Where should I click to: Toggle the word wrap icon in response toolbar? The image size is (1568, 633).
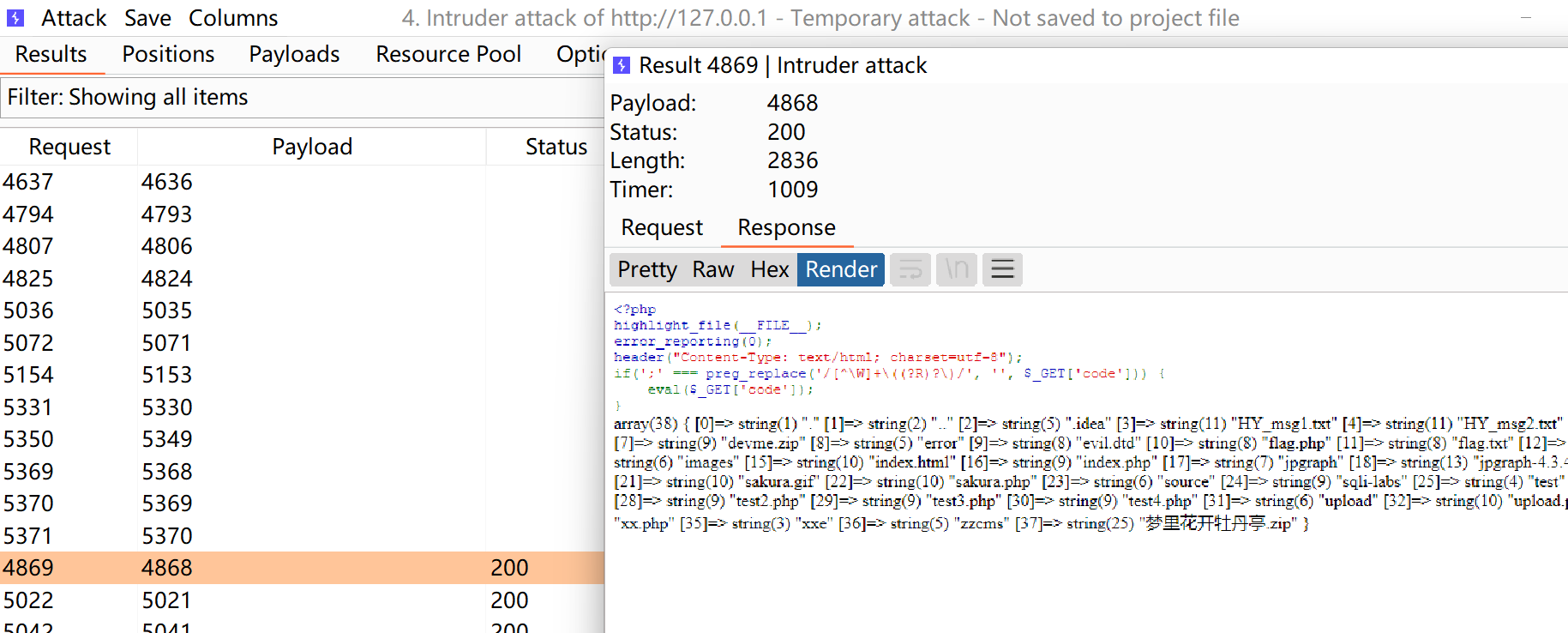[910, 269]
